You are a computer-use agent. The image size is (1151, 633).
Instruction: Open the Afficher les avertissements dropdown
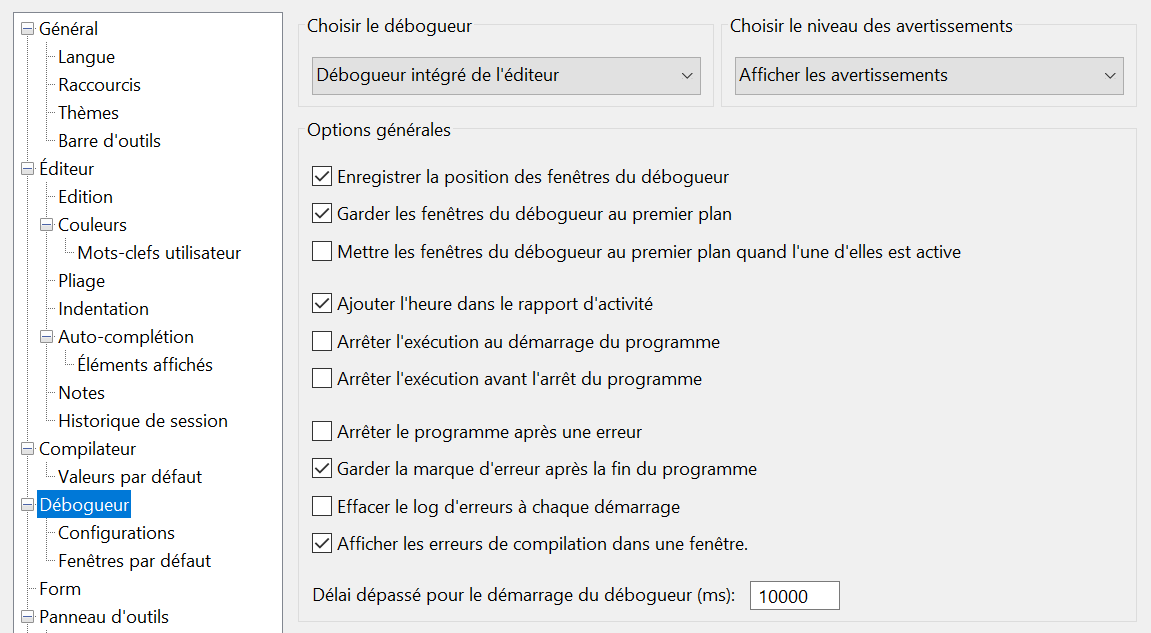tap(929, 76)
